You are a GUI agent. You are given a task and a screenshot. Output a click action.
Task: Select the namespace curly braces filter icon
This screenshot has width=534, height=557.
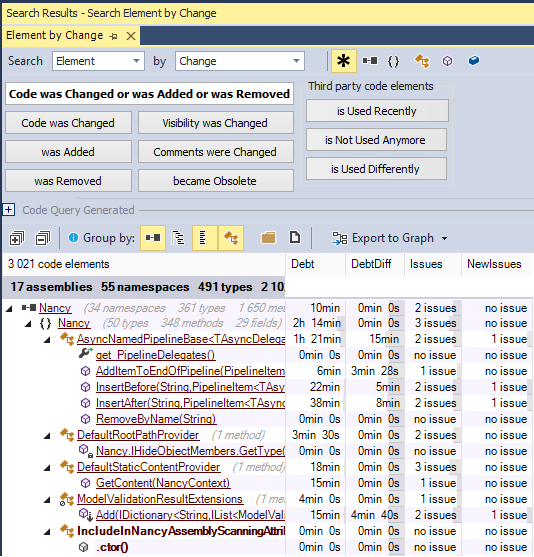coord(393,61)
